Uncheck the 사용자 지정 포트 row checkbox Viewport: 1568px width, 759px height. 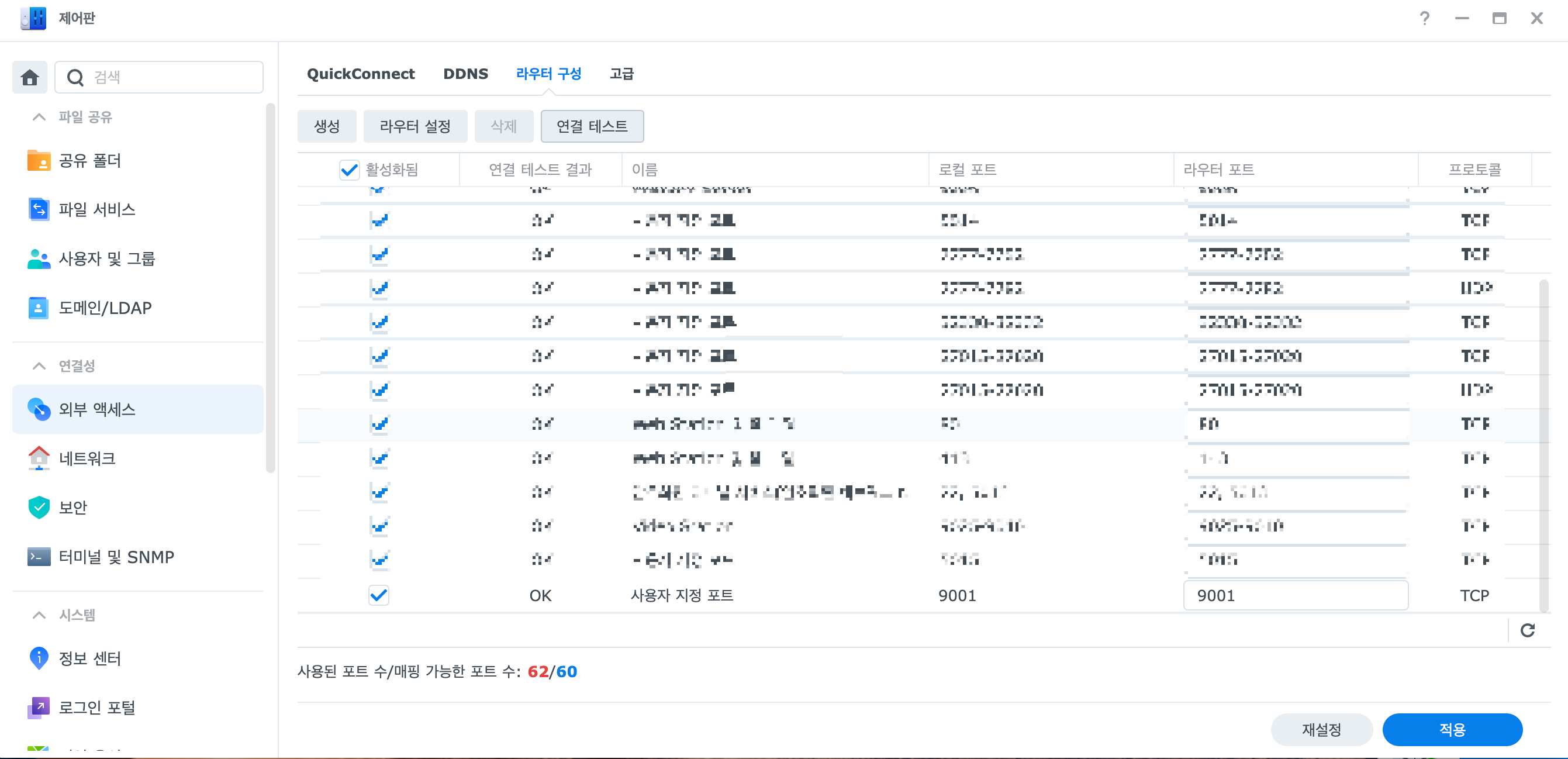(x=379, y=595)
